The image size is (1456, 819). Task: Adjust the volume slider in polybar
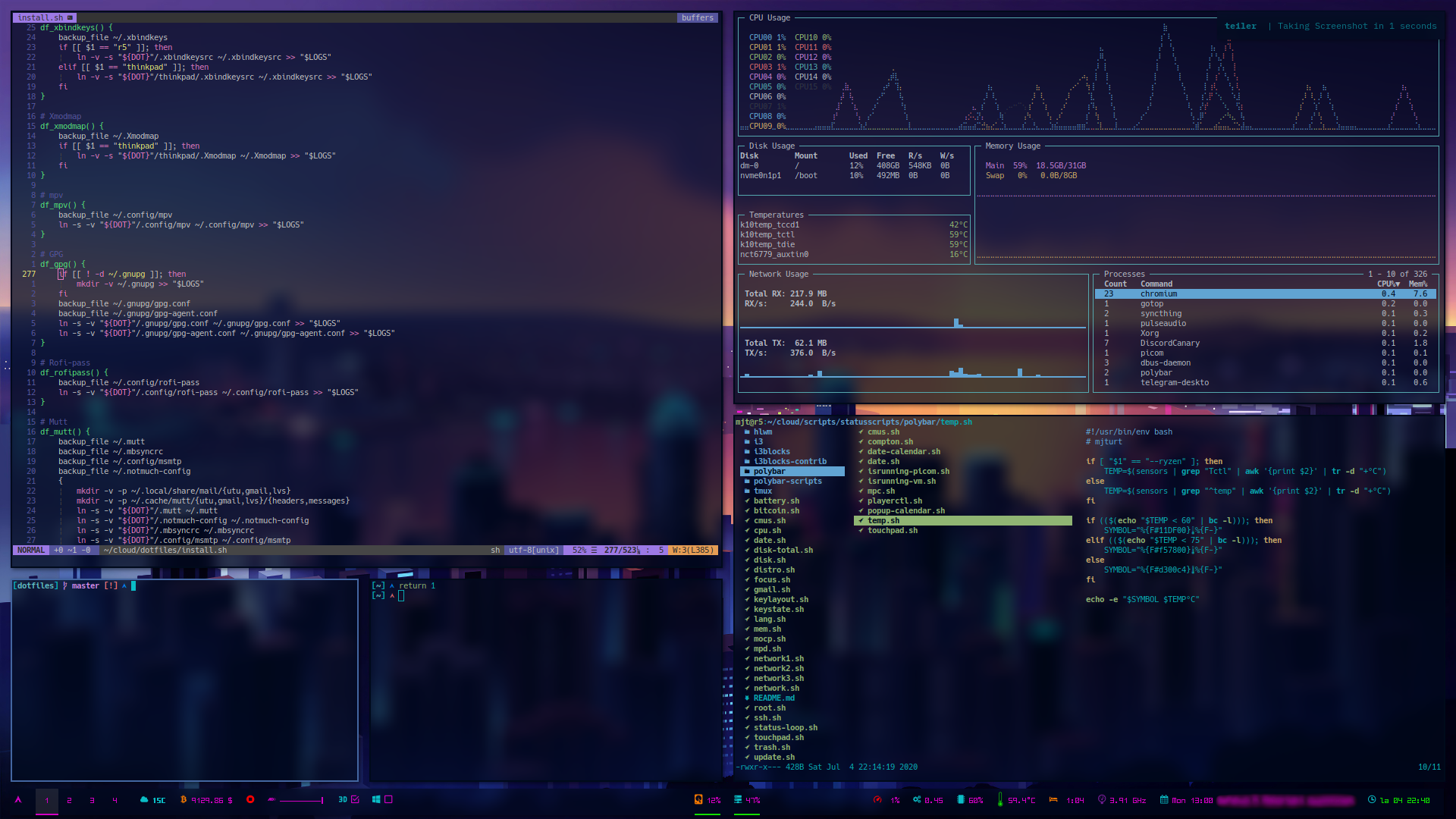[301, 801]
